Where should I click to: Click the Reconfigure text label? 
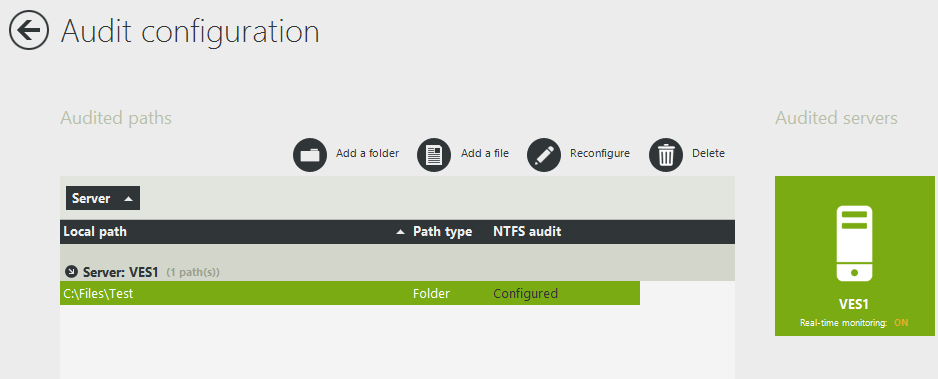pyautogui.click(x=599, y=154)
